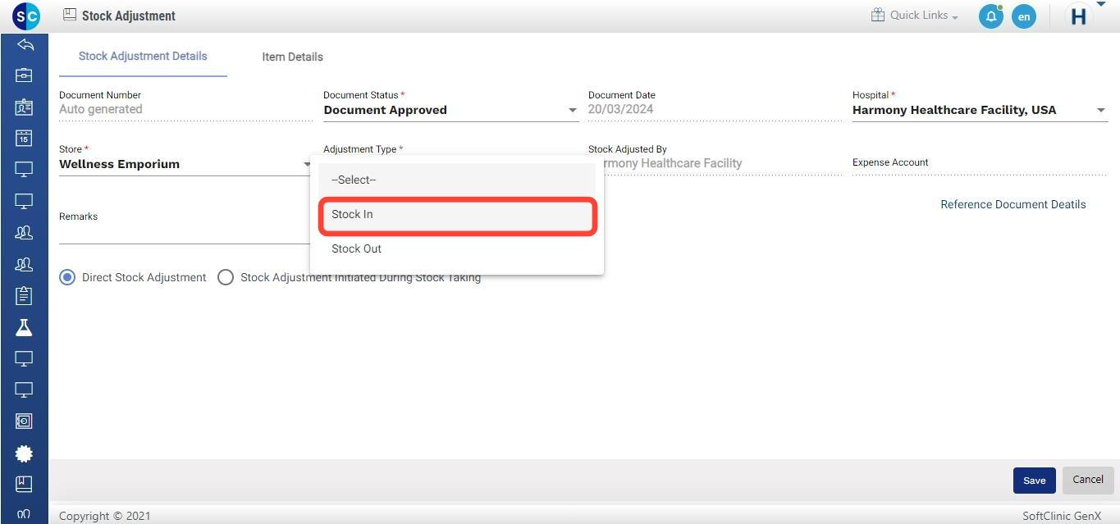The image size is (1120, 524).
Task: Open the Hospital dropdown
Action: click(979, 110)
